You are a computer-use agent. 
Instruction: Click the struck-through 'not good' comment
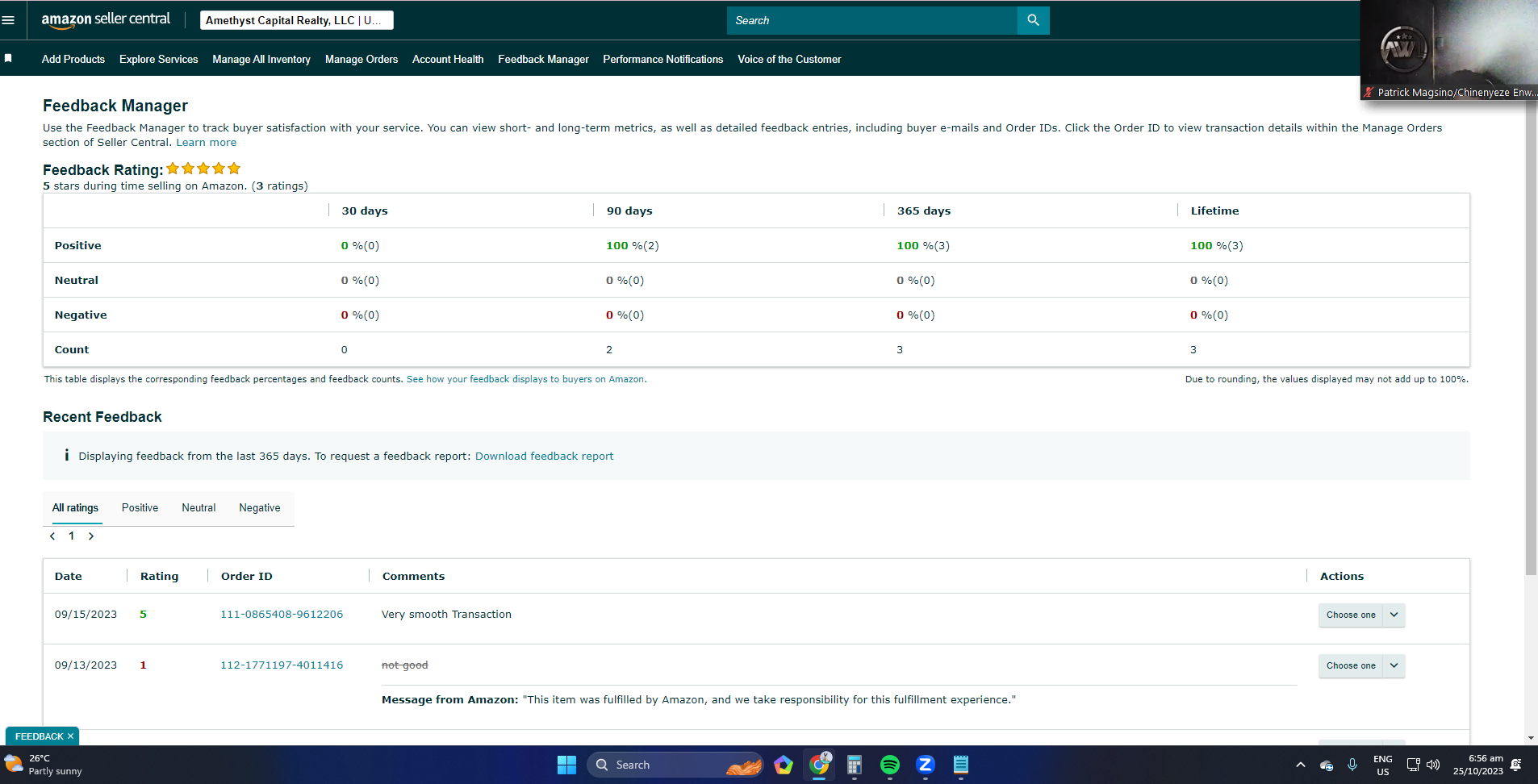[x=405, y=665]
